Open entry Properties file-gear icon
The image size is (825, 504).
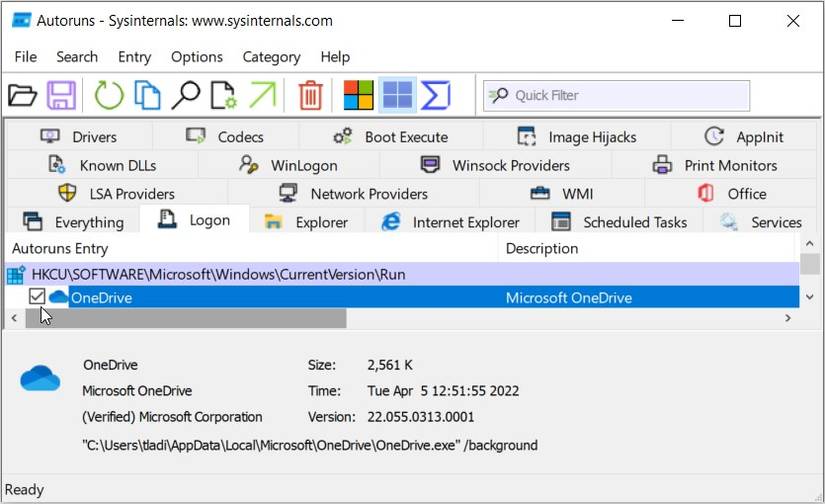(x=224, y=95)
